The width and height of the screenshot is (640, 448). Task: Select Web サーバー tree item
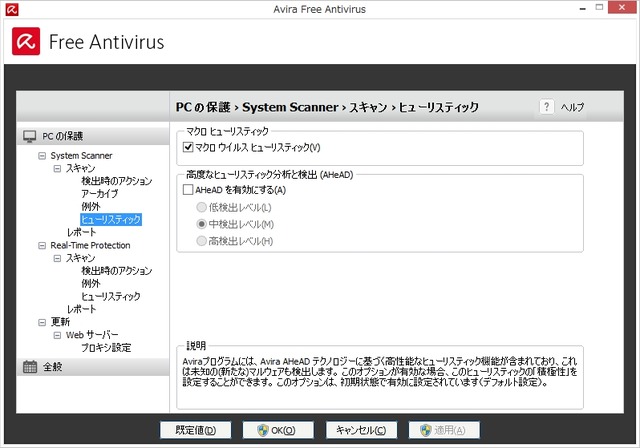pos(92,335)
